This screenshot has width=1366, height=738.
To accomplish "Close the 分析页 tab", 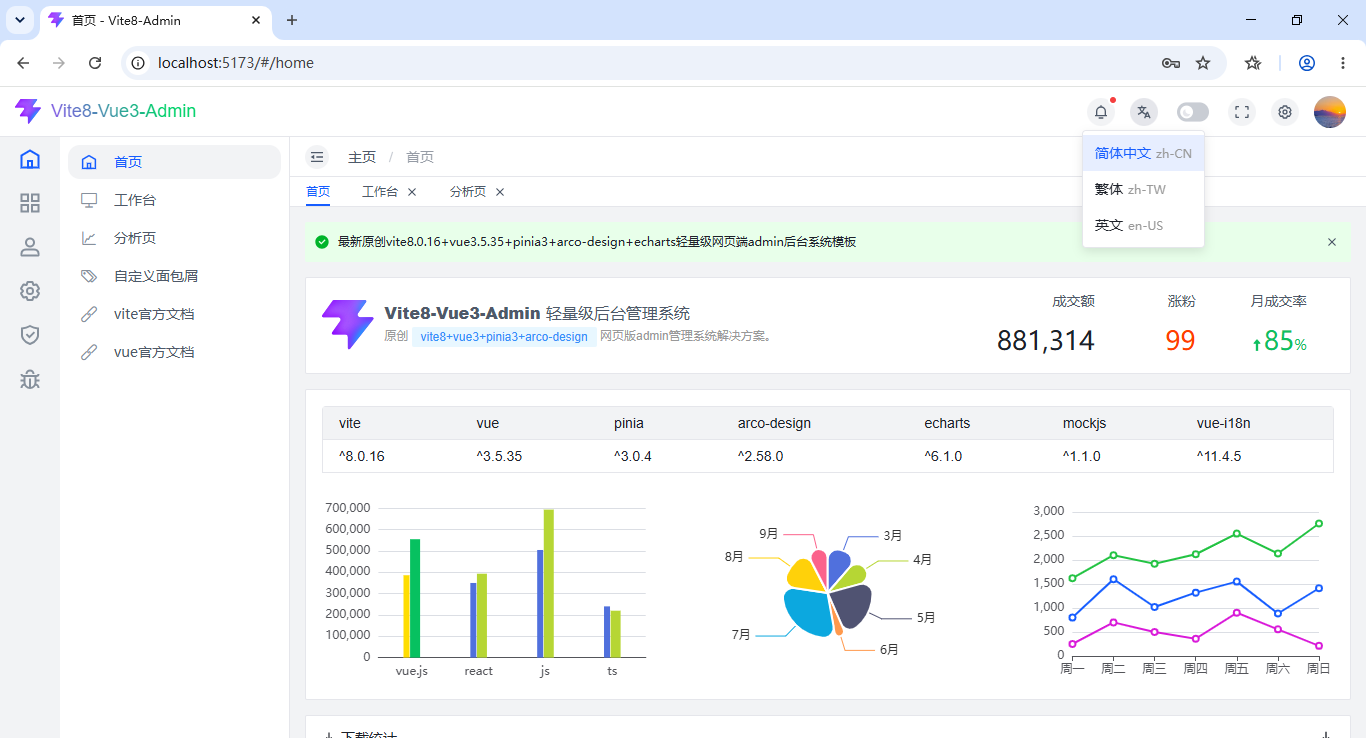I will (500, 192).
